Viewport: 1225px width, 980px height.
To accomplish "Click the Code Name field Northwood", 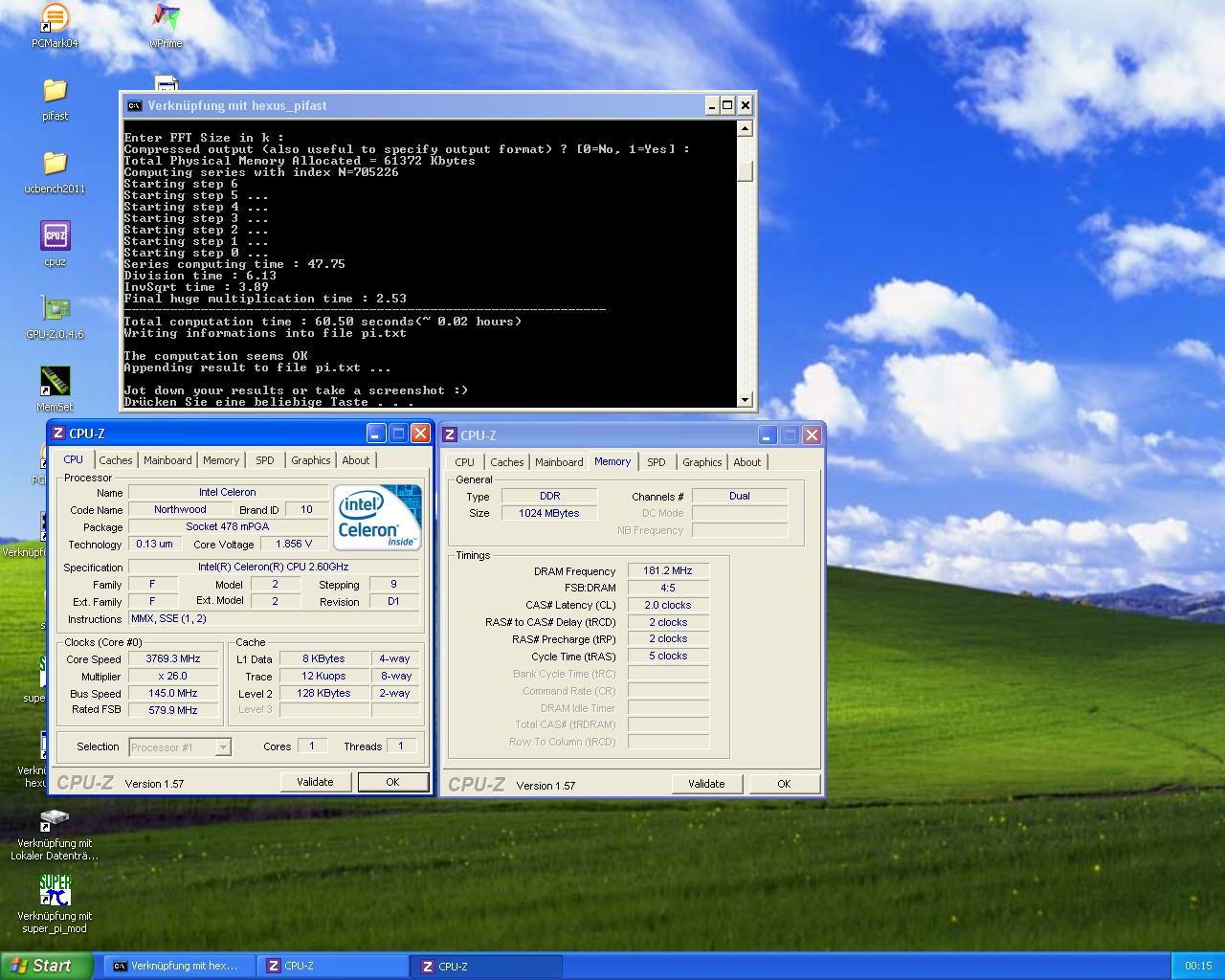I will click(180, 509).
